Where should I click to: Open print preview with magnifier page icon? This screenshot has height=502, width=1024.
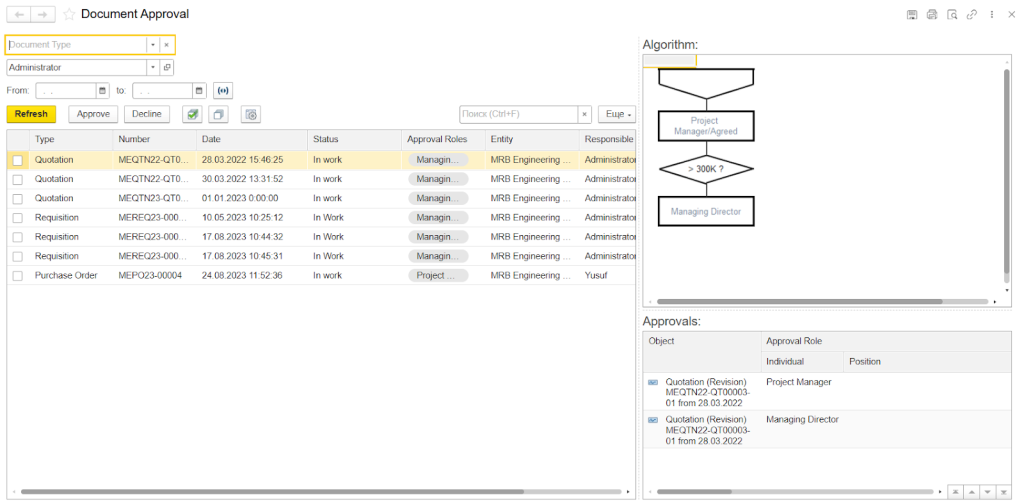(x=952, y=15)
